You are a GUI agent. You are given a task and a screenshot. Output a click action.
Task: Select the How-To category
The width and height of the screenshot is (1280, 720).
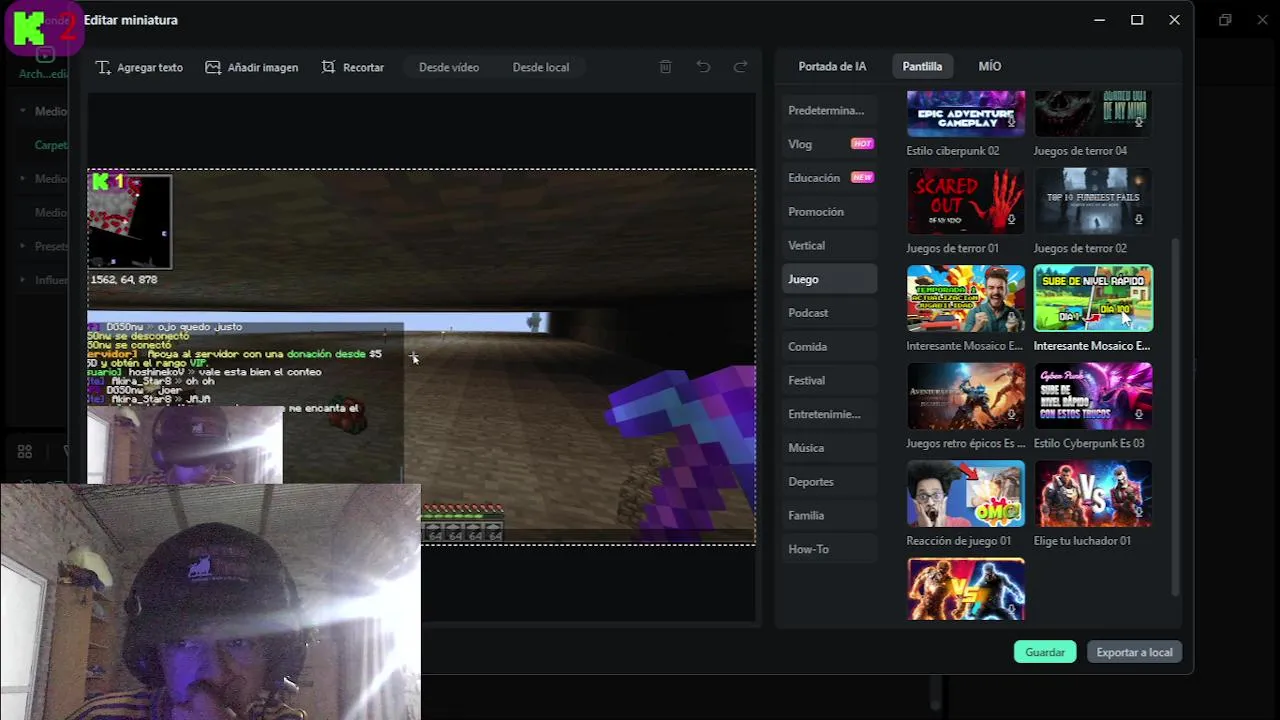(x=829, y=549)
